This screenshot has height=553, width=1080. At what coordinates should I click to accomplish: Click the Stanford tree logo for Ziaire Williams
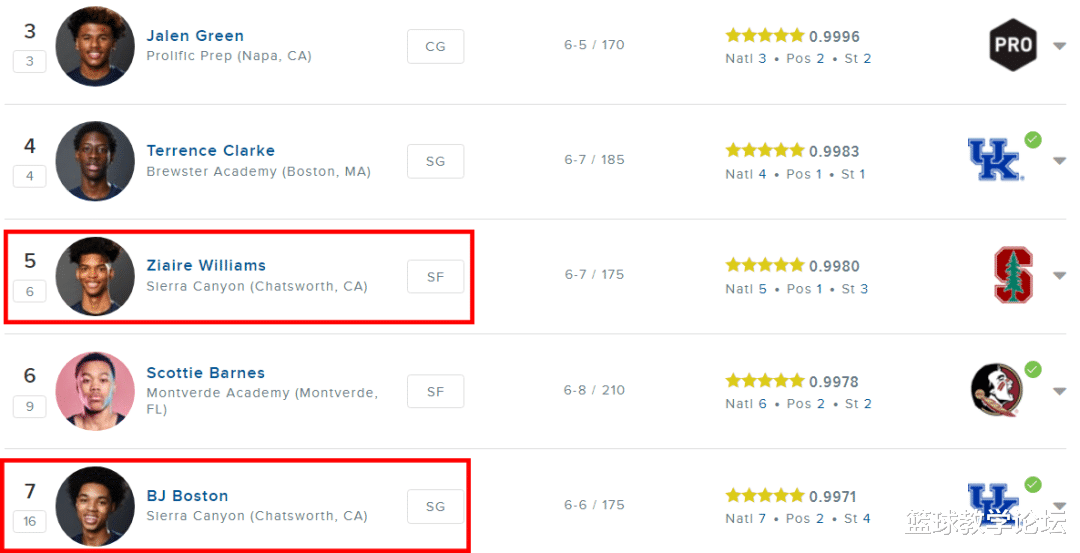(1013, 275)
